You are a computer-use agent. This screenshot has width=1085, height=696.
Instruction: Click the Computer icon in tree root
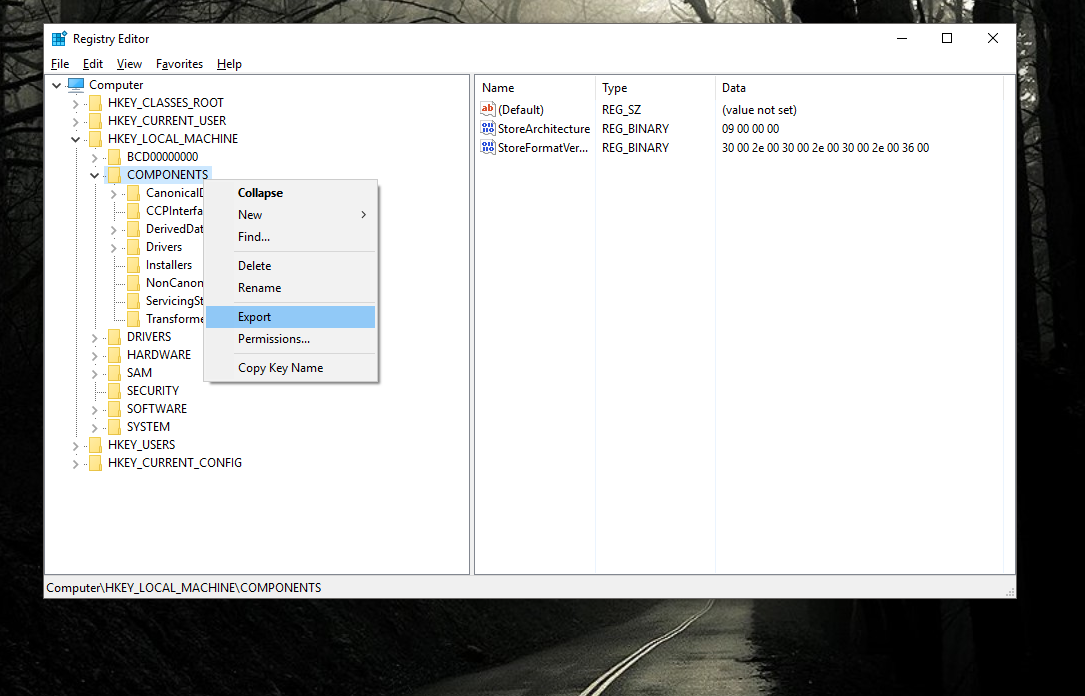coord(76,84)
